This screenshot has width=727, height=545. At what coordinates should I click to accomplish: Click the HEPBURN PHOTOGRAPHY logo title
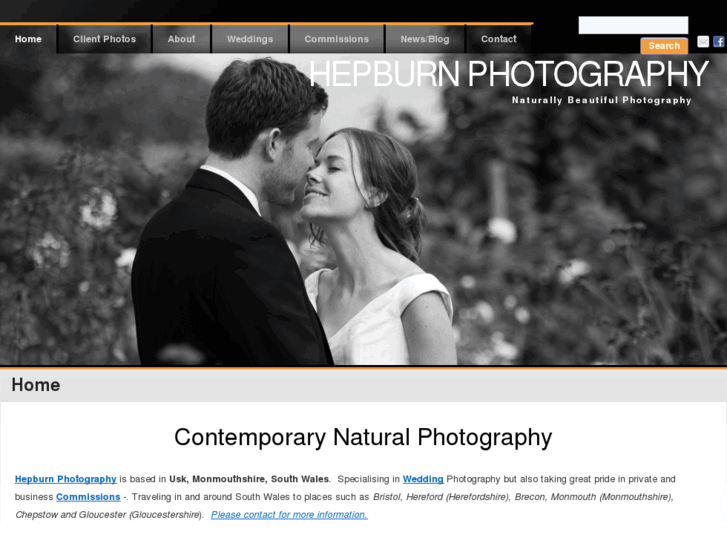509,74
